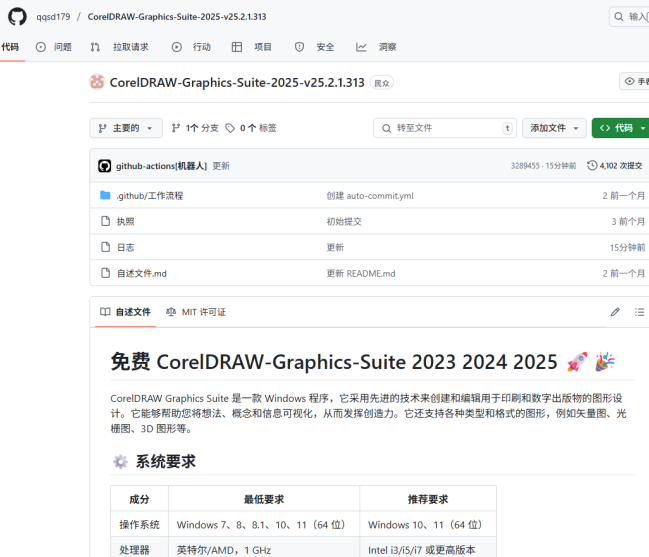Viewport: 649px width, 557px height.
Task: Open the 日志 file
Action: [x=125, y=247]
